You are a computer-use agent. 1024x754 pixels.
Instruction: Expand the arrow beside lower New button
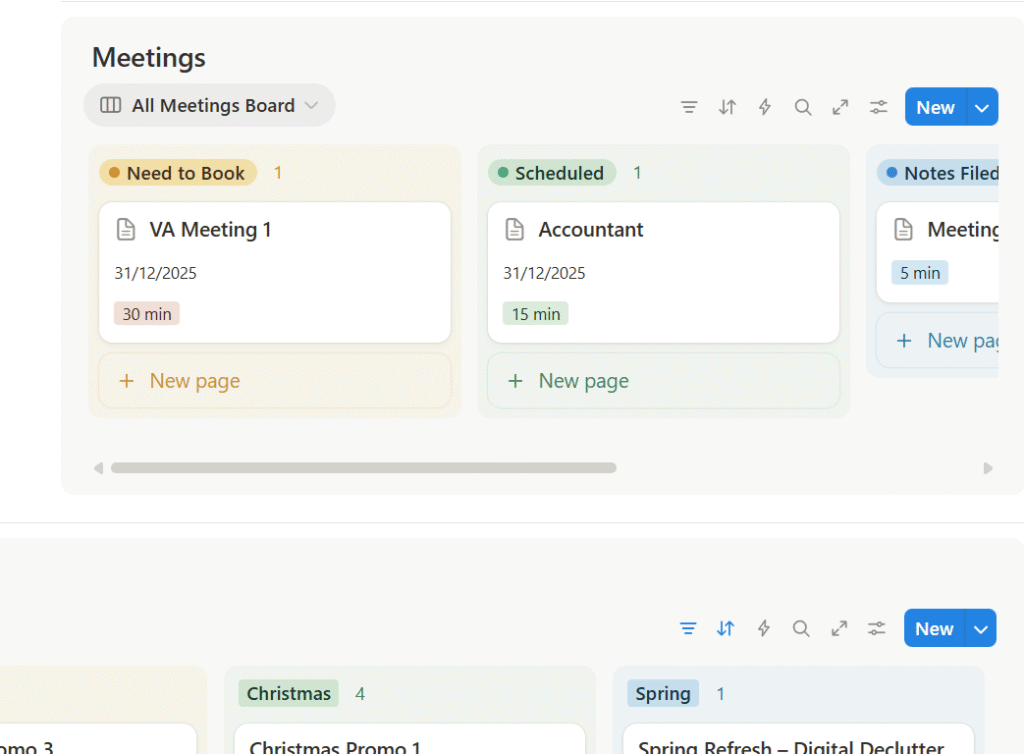pyautogui.click(x=981, y=628)
